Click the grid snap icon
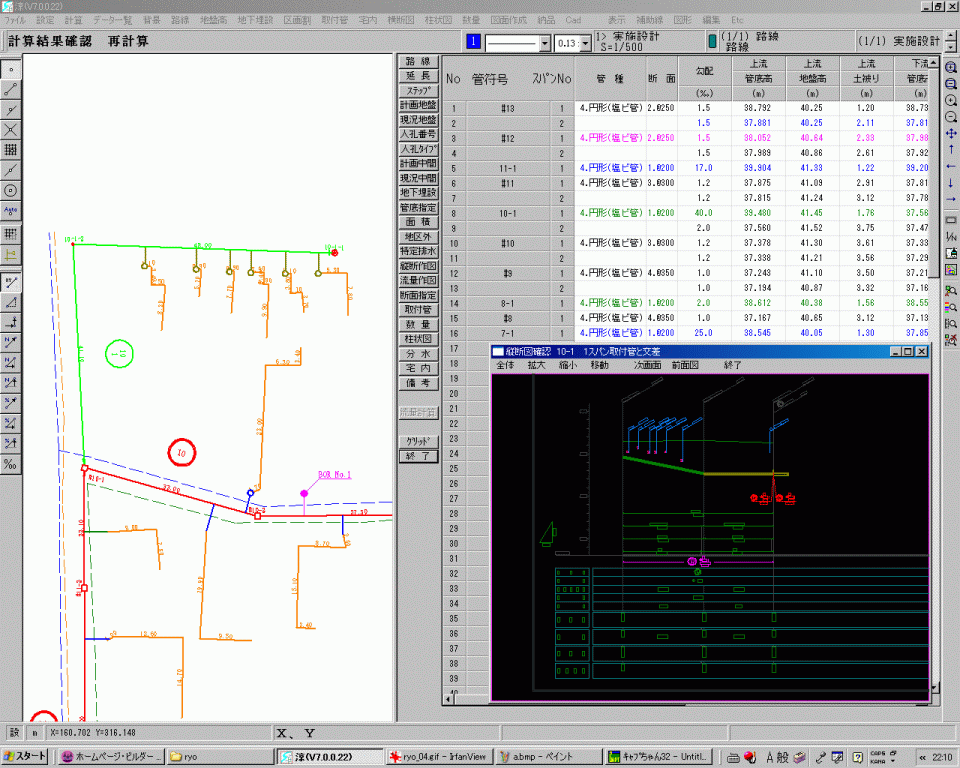 pos(11,150)
